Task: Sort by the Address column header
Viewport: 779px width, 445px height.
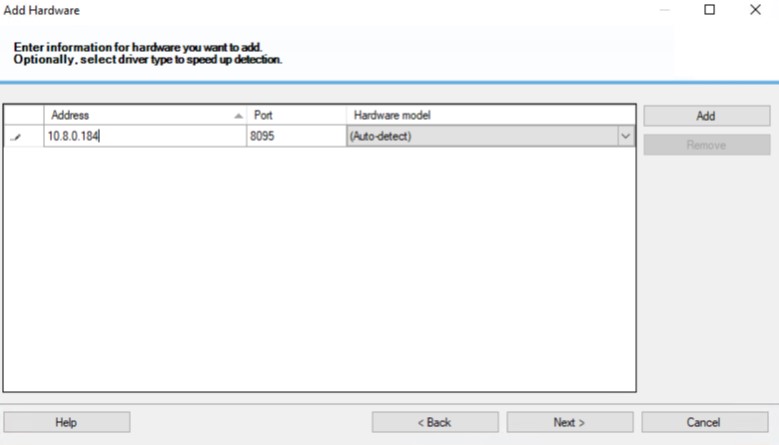Action: click(145, 115)
